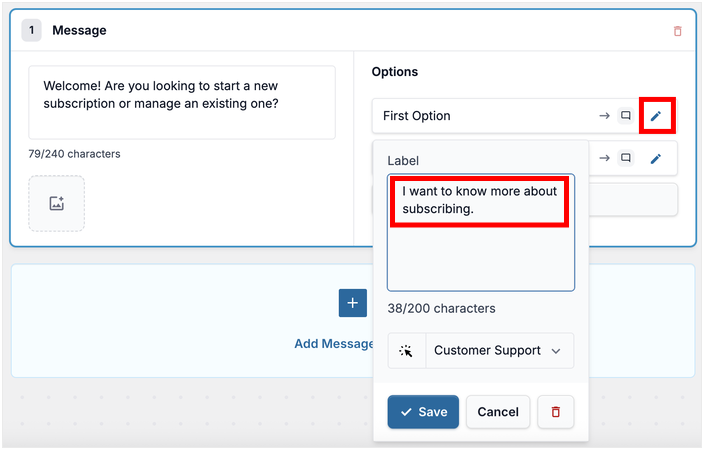Screen dimensions: 704x450
Task: Cancel editing the option
Action: [x=498, y=412]
